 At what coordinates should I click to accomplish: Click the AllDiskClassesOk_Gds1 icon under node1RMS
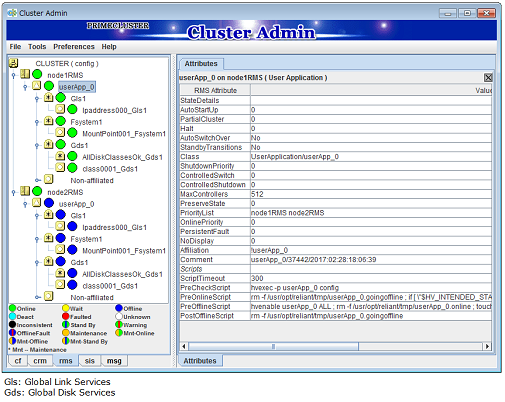click(60, 156)
